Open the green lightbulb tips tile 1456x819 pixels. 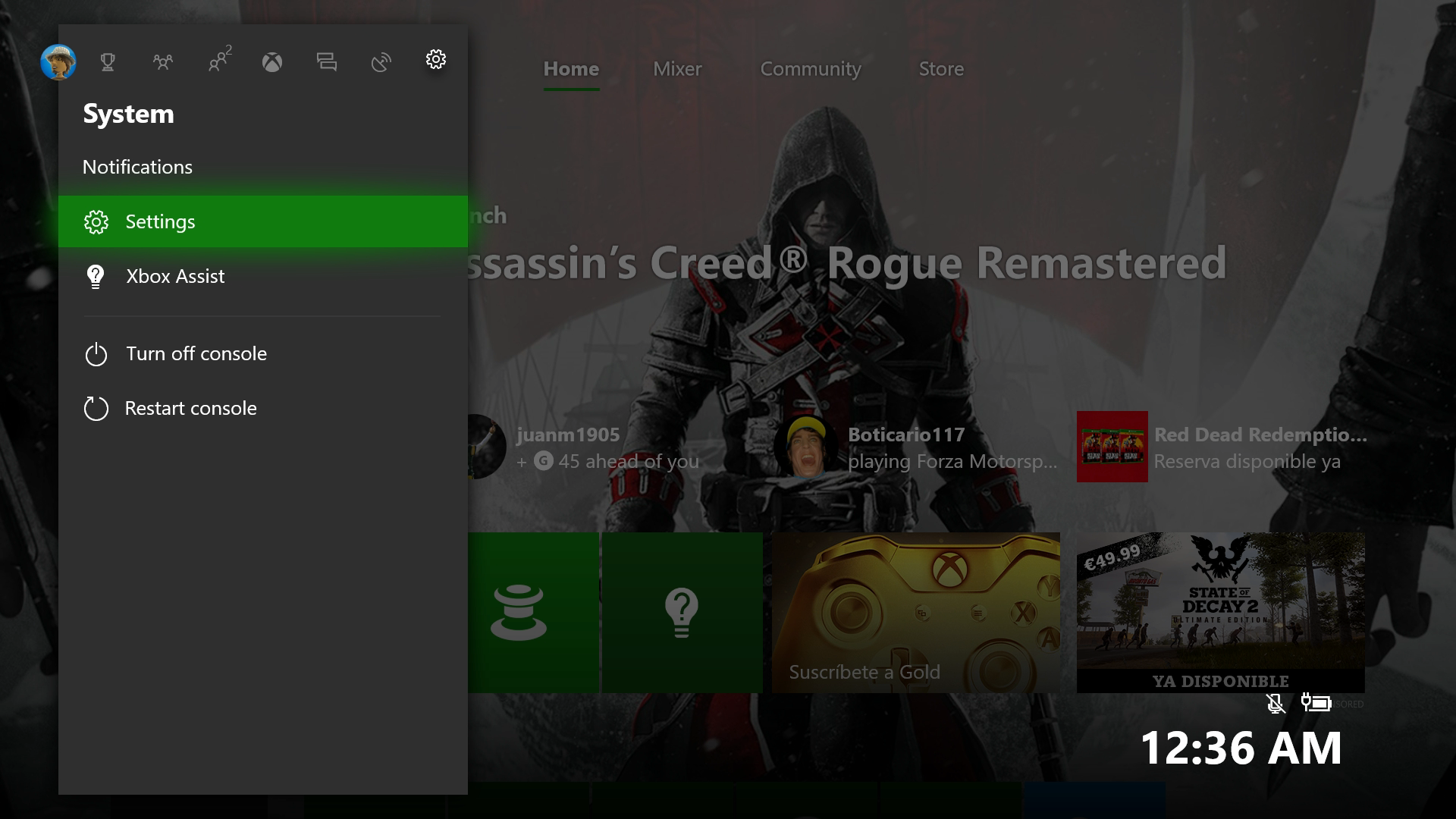coord(681,612)
